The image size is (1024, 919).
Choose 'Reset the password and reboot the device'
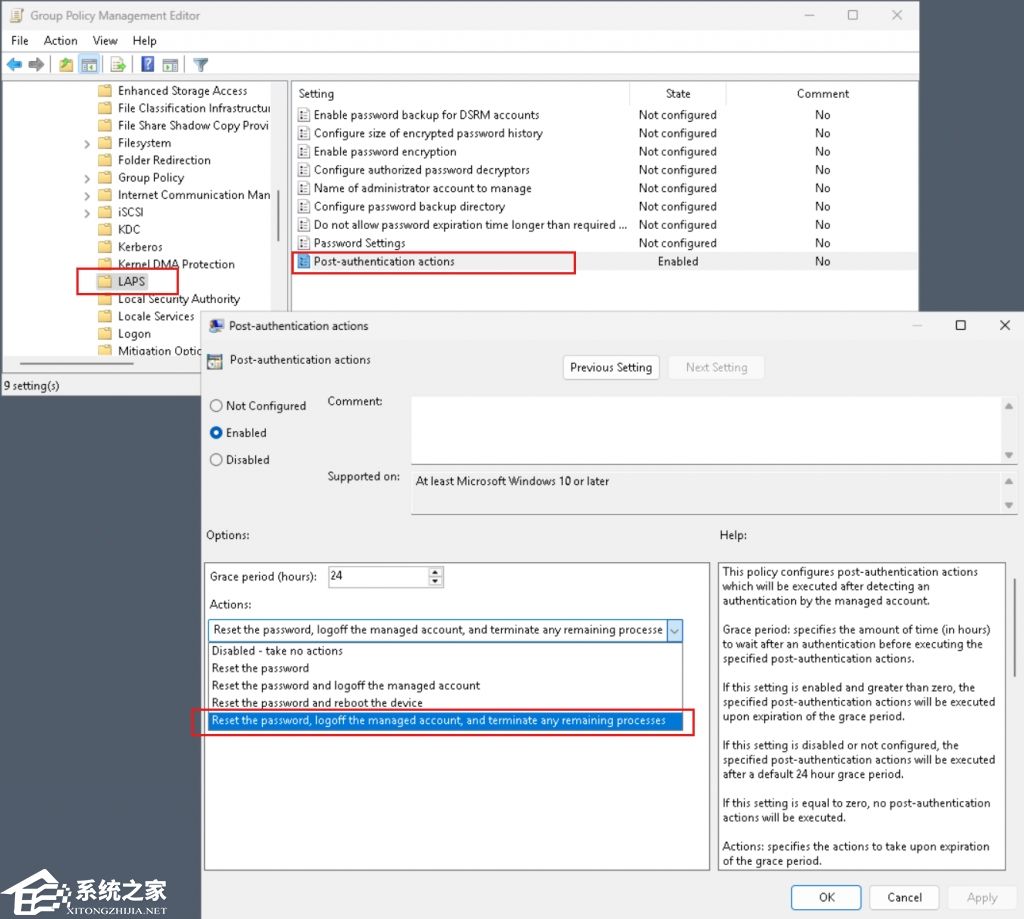[317, 703]
